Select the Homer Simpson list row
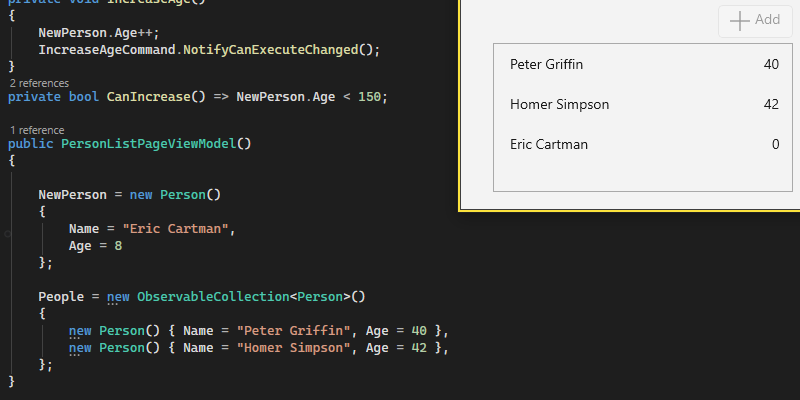The width and height of the screenshot is (800, 400). (x=642, y=104)
